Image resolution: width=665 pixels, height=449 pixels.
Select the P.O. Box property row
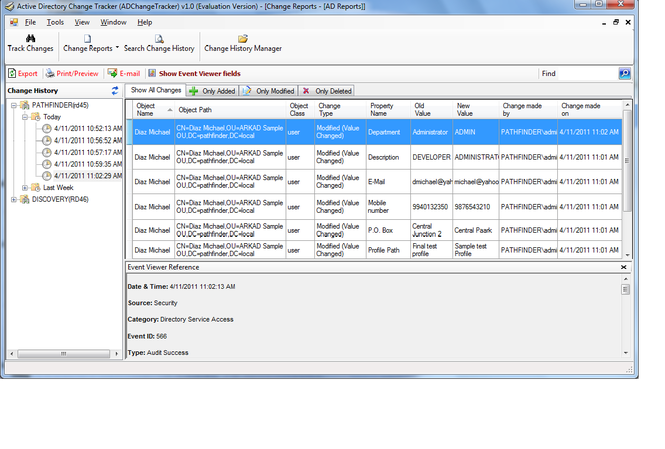click(x=377, y=230)
